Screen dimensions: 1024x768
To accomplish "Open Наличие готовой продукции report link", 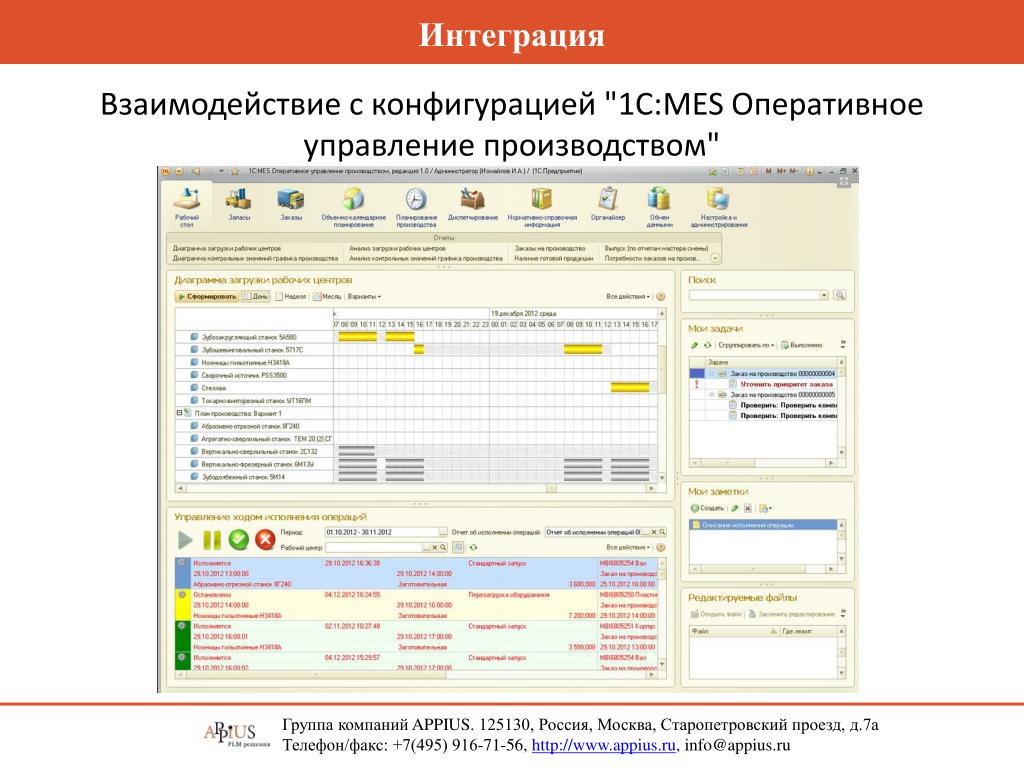I will tap(554, 259).
